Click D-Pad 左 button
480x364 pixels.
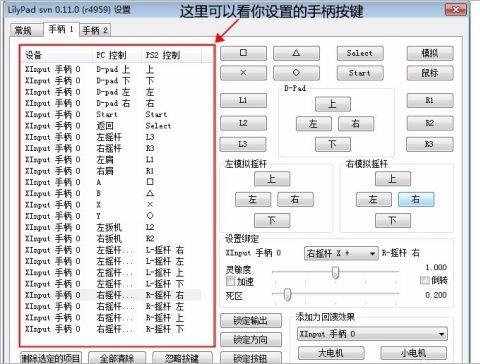314,124
